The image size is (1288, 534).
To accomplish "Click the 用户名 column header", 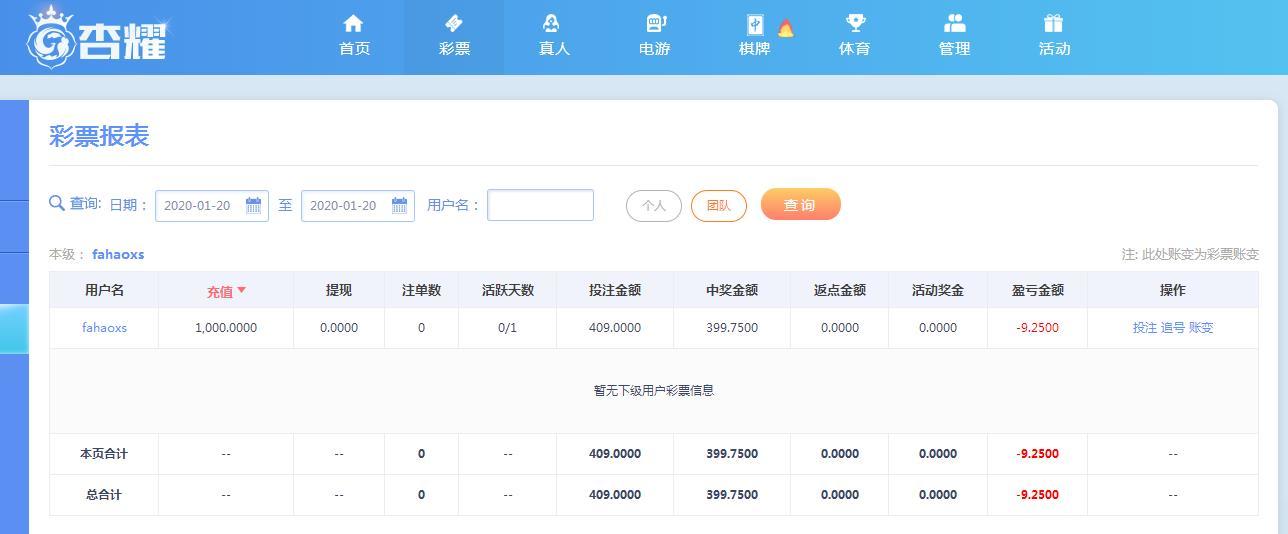I will point(104,290).
